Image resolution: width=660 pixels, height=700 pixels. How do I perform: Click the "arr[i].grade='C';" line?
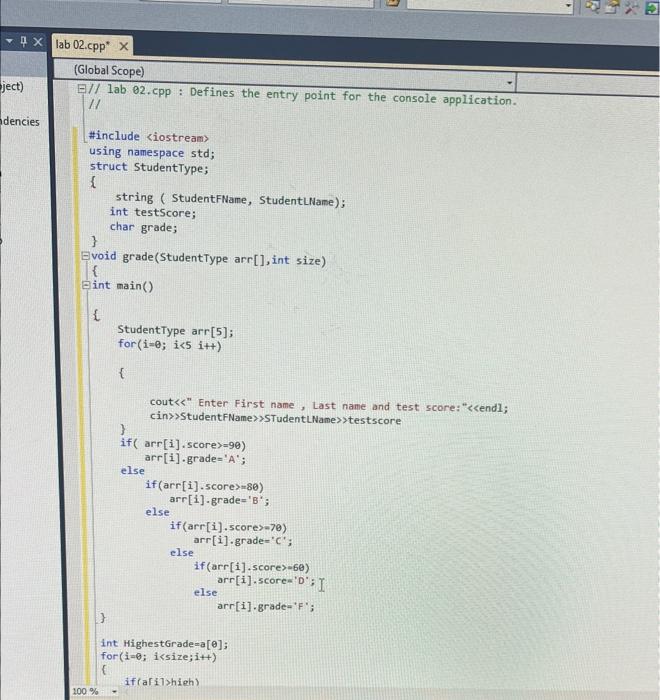click(x=243, y=540)
